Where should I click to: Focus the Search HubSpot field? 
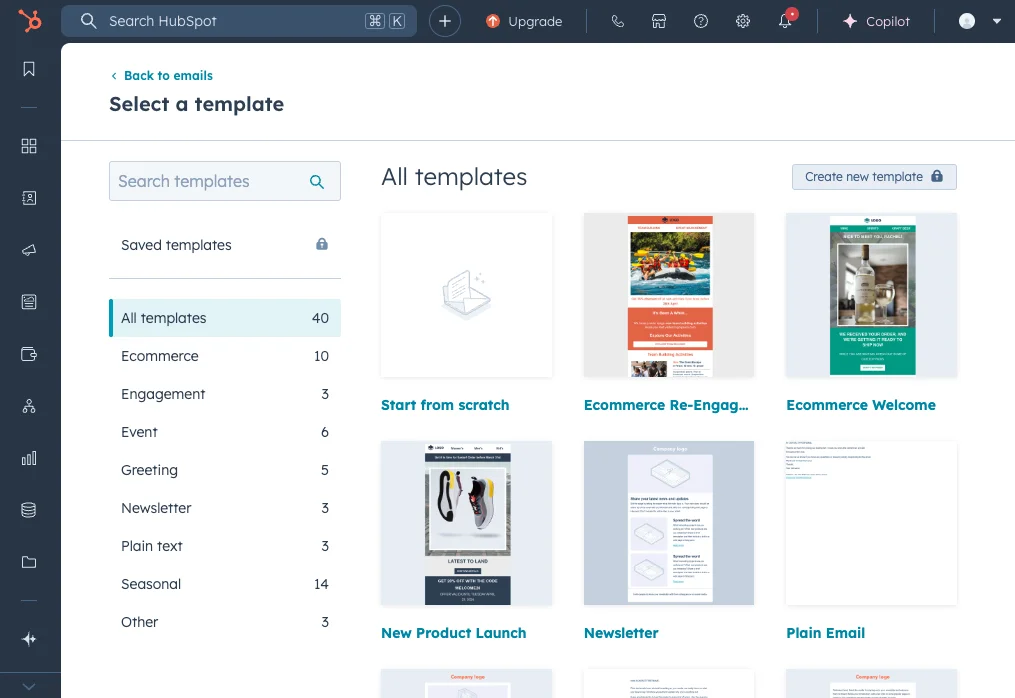(x=239, y=21)
